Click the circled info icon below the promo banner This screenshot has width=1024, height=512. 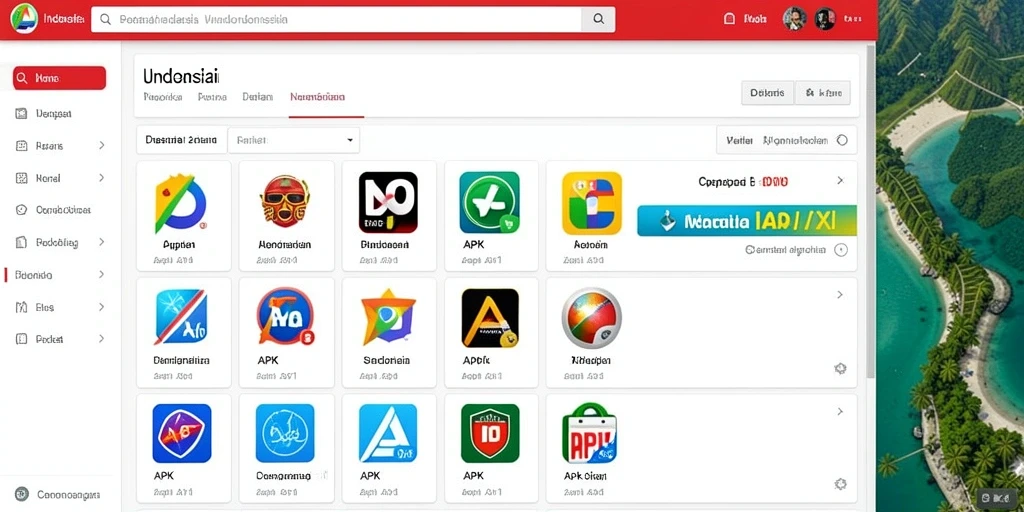click(x=841, y=249)
